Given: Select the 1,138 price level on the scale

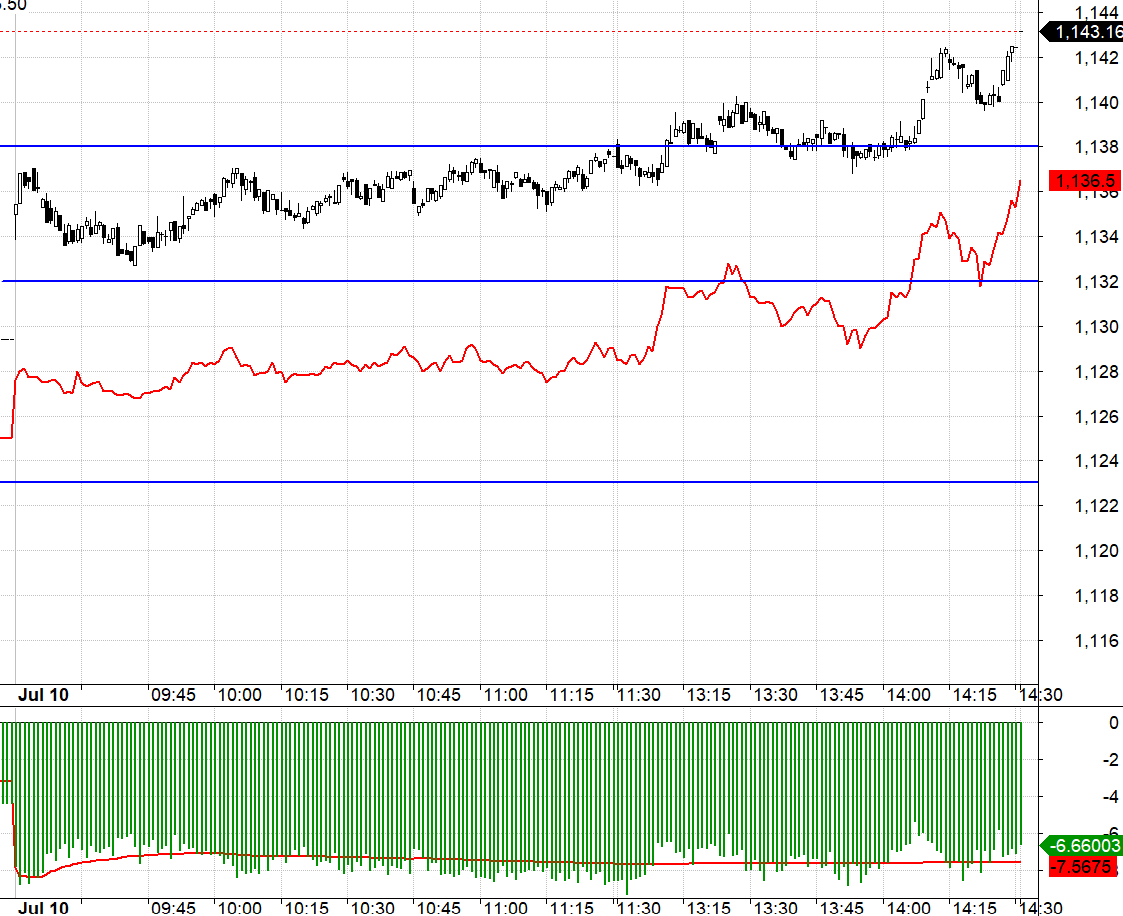Looking at the screenshot, I should (1095, 146).
